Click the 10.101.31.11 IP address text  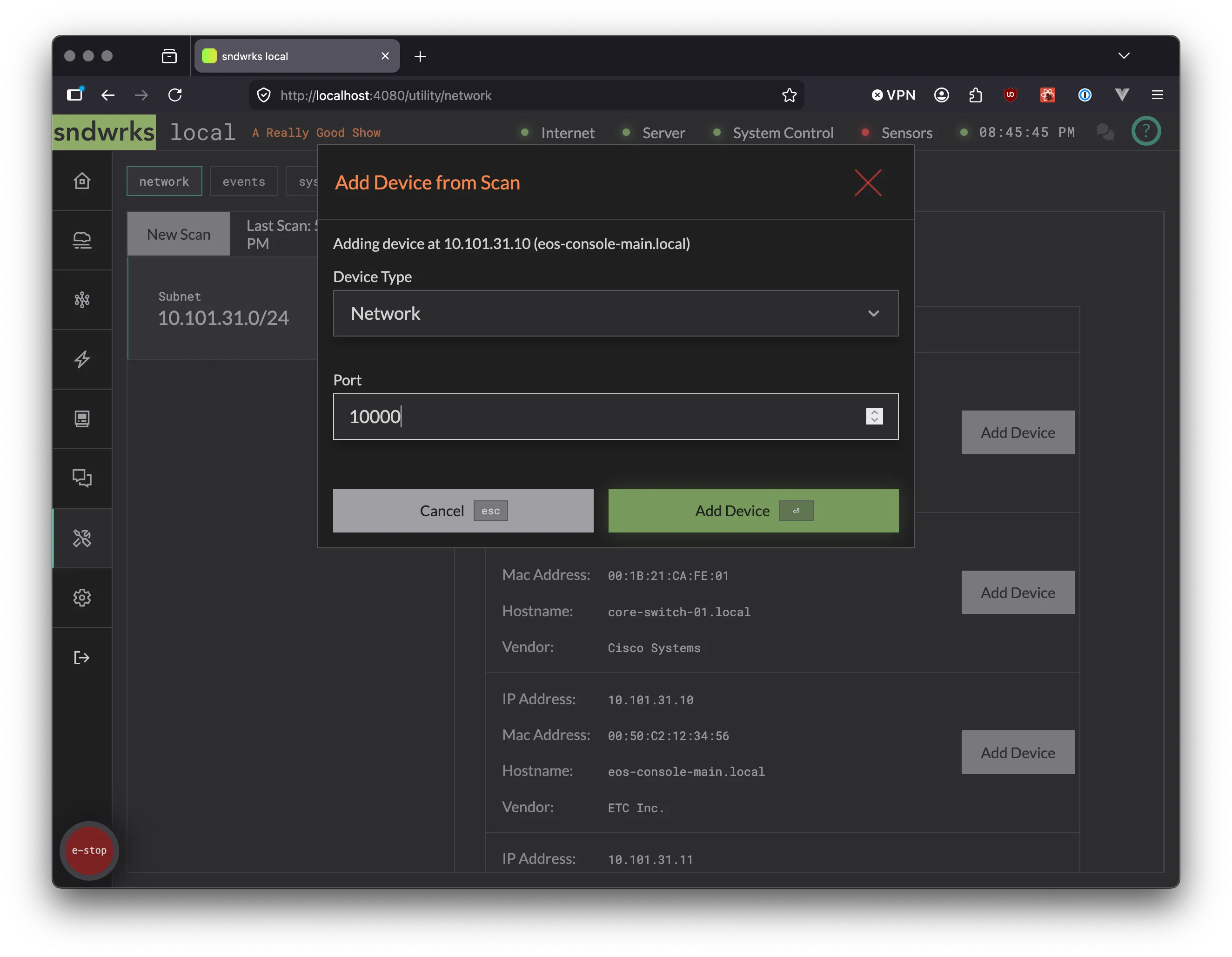click(650, 859)
